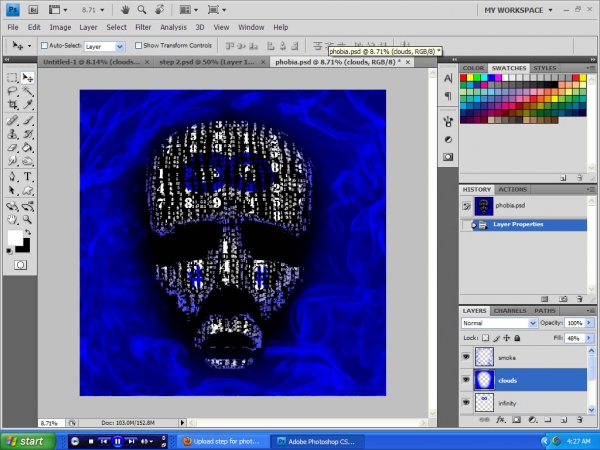Open status bar info flyout arrow
This screenshot has width=600, height=450.
[x=182, y=422]
